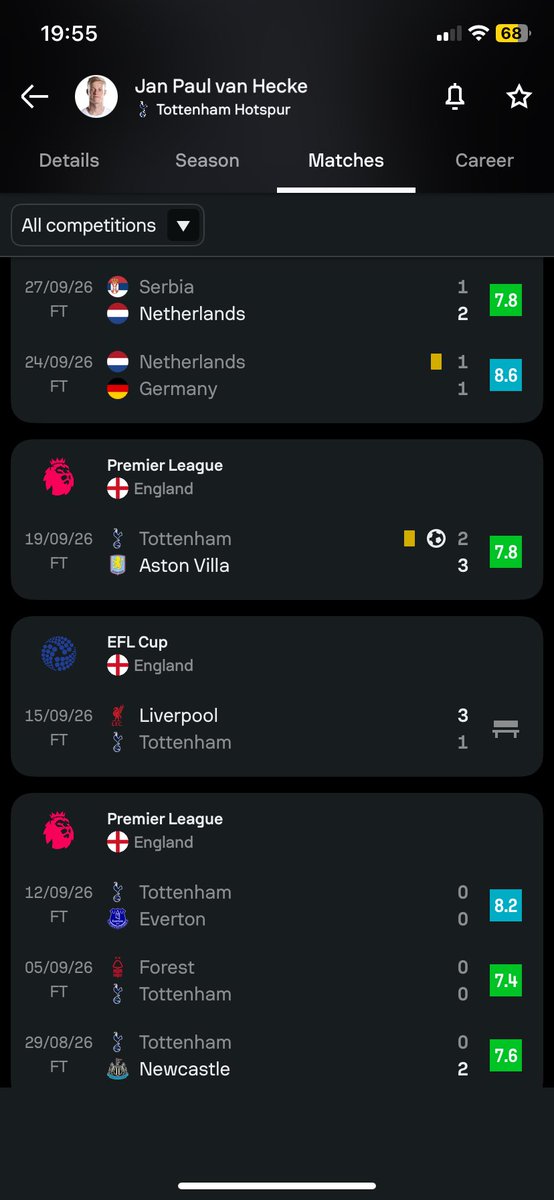The image size is (554, 1200).
Task: Open the Tottenham Hotspur team link
Action: pos(214,110)
